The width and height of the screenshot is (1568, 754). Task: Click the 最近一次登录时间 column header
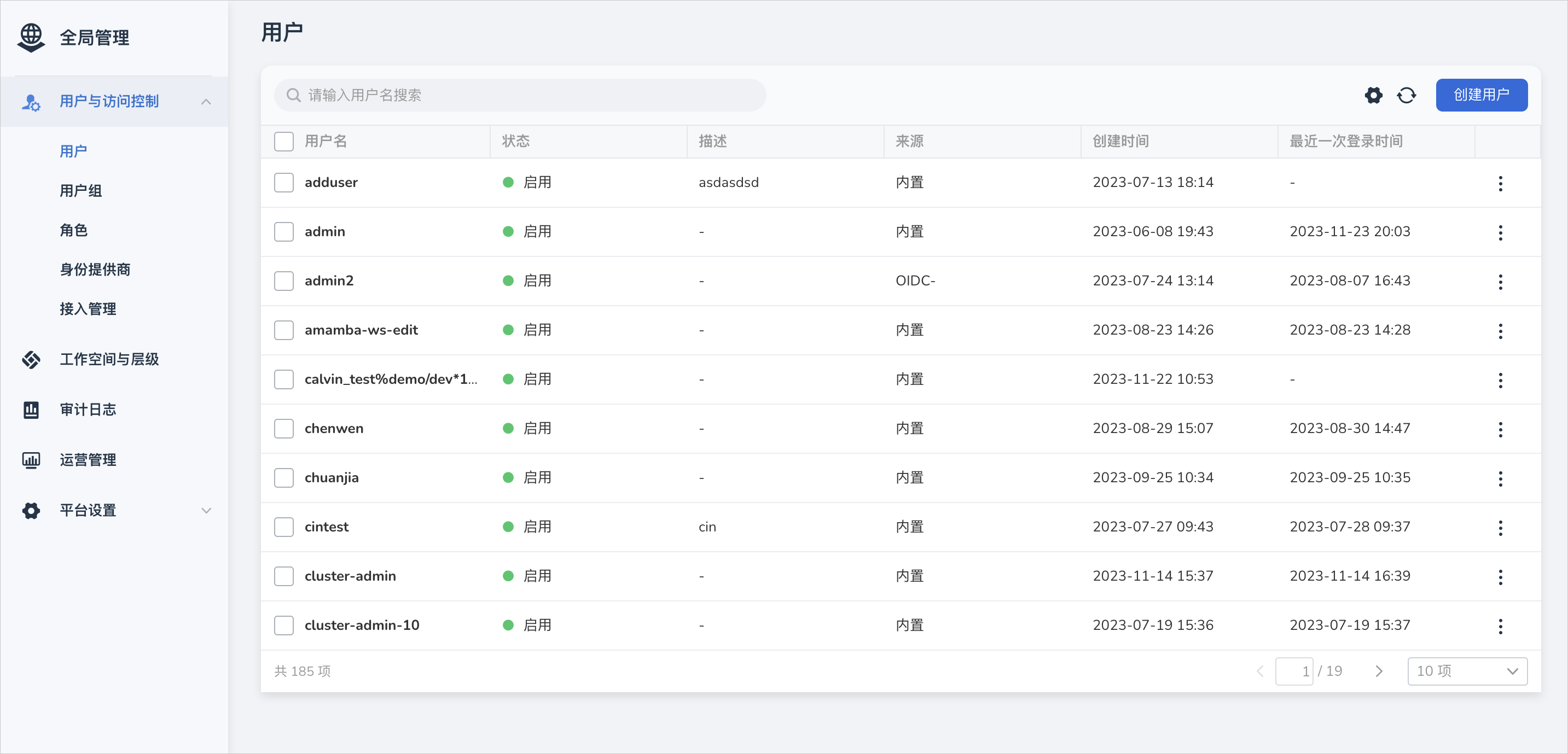1346,141
